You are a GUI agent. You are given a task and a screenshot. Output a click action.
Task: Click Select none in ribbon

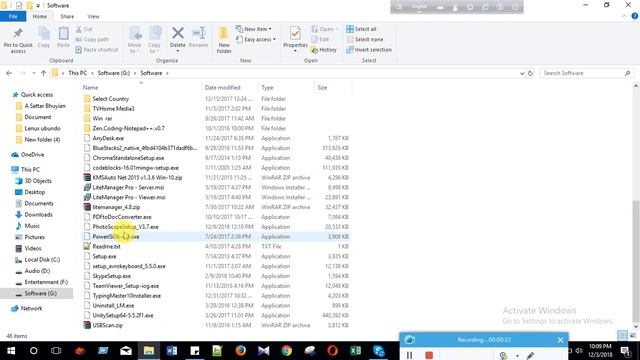(364, 39)
